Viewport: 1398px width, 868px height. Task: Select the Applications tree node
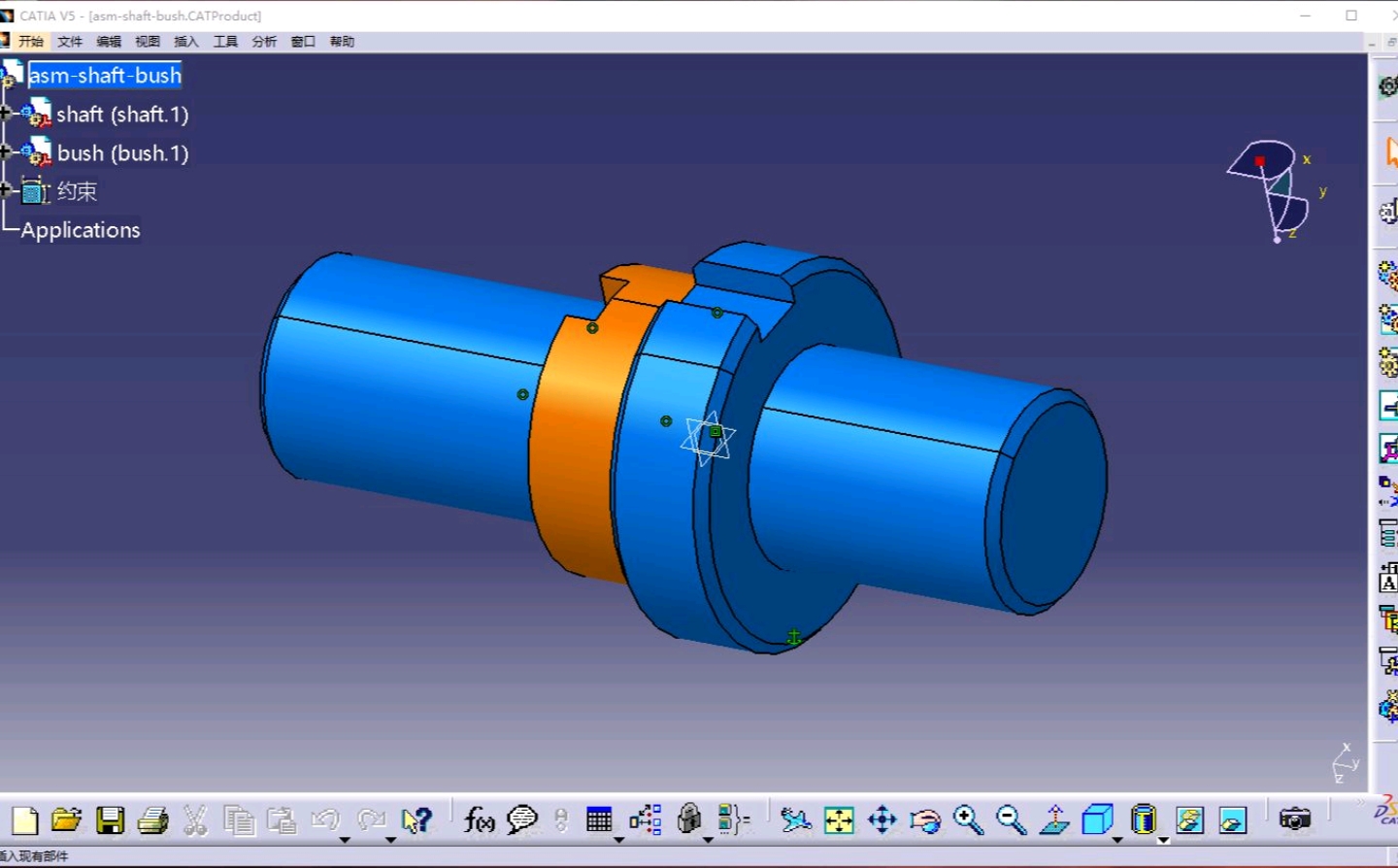tap(81, 230)
